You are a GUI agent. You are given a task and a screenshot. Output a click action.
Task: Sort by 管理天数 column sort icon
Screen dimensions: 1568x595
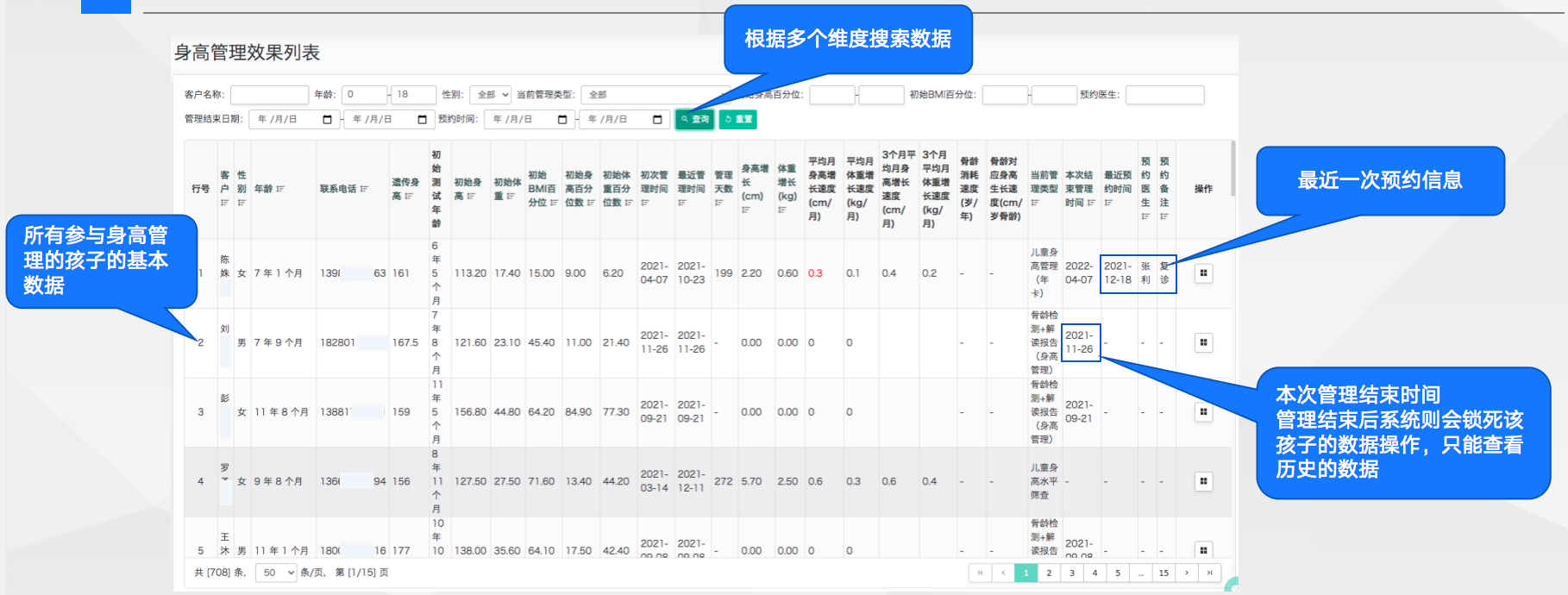pos(719,203)
